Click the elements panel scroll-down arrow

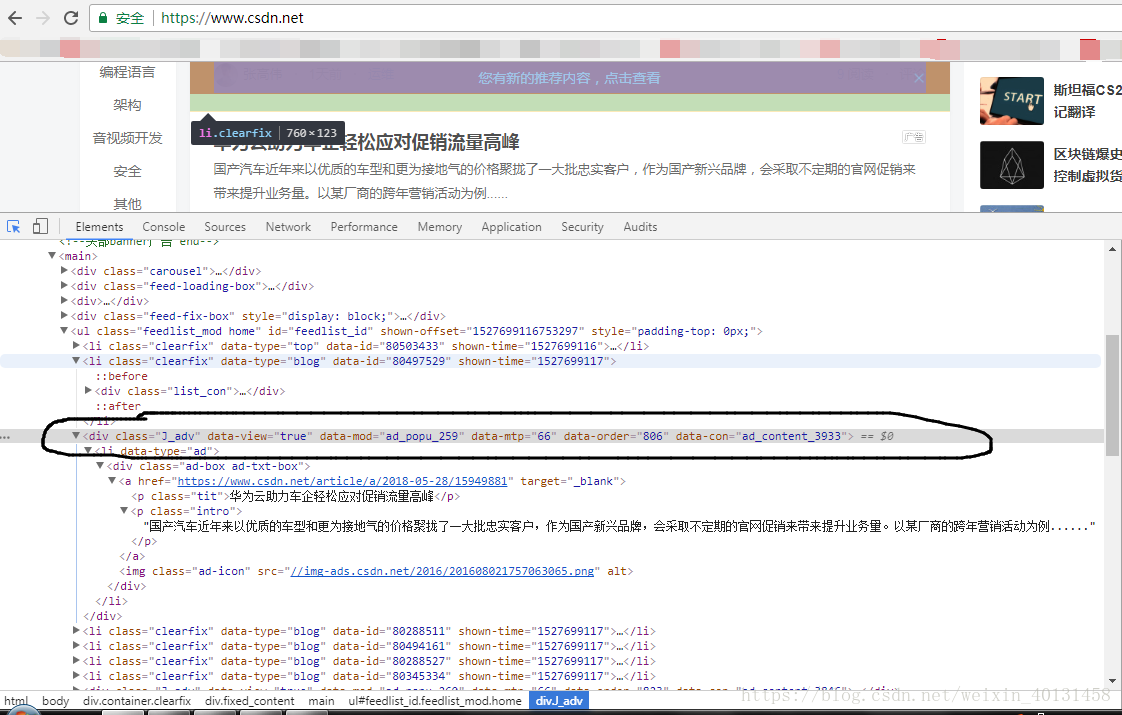tap(1112, 681)
